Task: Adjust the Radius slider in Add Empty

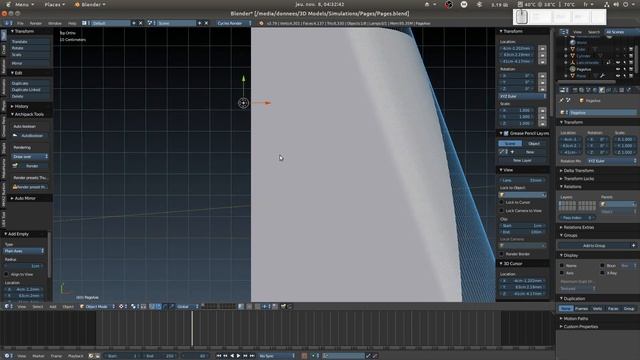Action: (24, 266)
